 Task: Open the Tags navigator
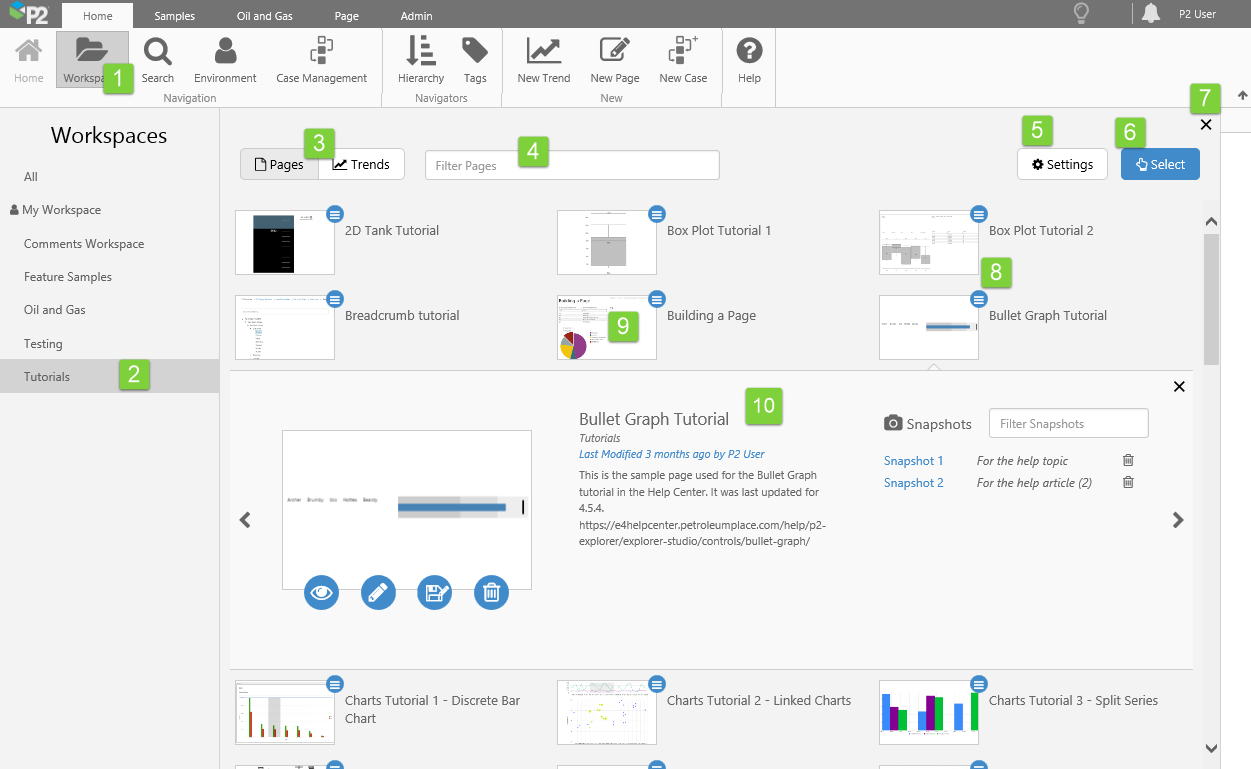(x=475, y=61)
